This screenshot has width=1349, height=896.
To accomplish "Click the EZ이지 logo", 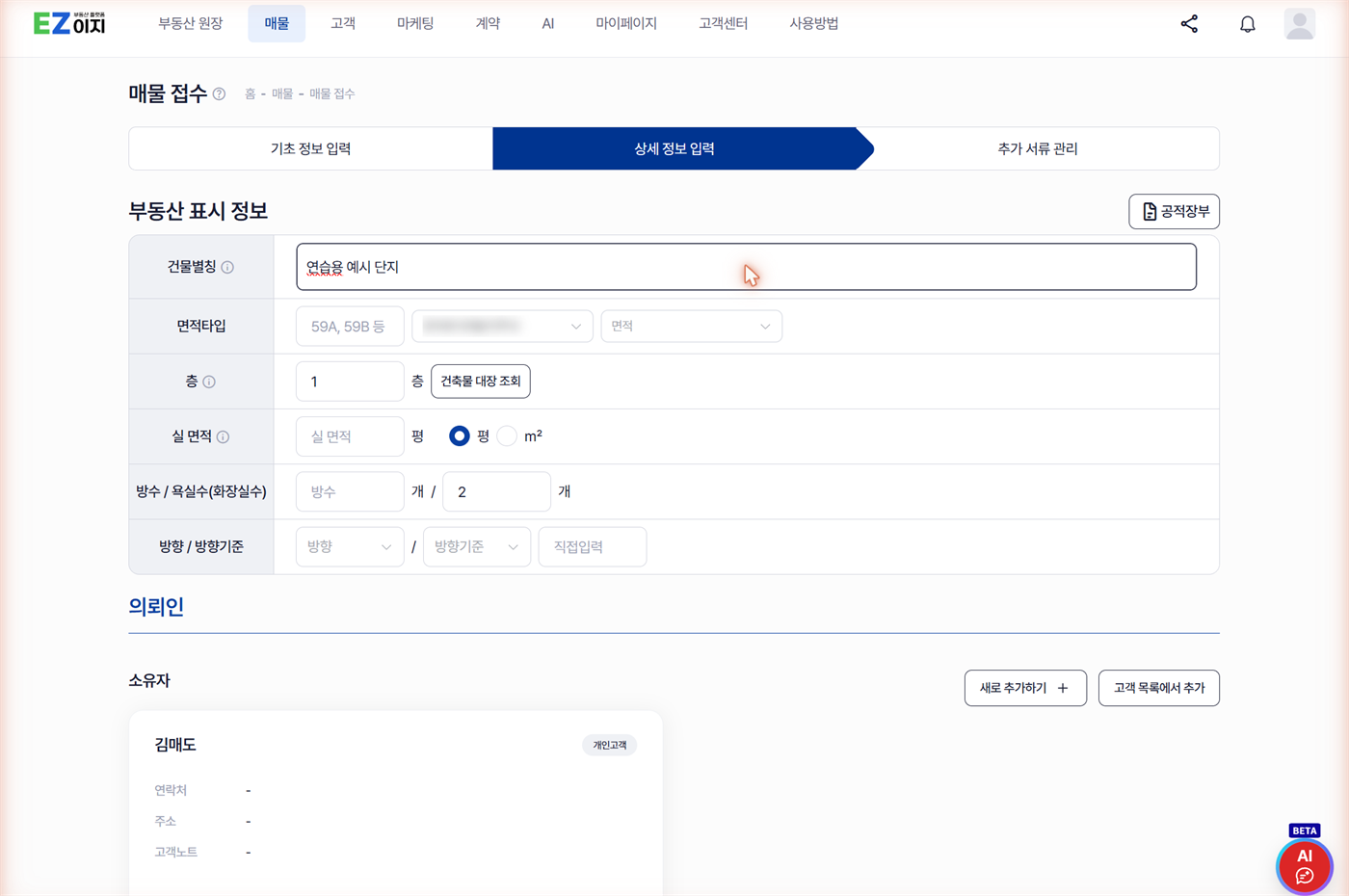I will coord(69,23).
